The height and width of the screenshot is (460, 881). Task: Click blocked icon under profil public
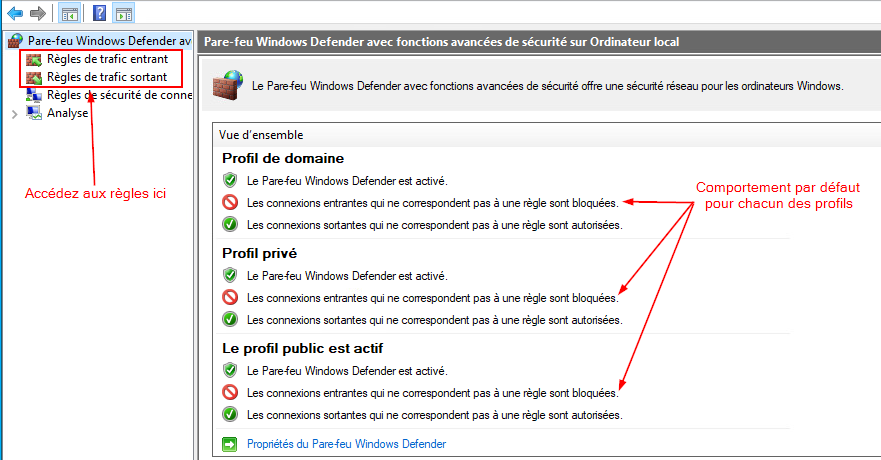pyautogui.click(x=230, y=392)
